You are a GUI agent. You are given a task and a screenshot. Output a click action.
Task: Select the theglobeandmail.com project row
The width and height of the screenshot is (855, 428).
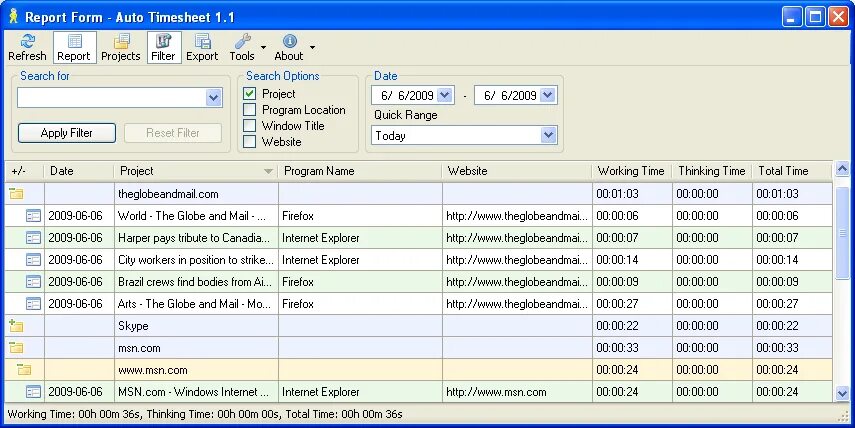tap(419, 194)
